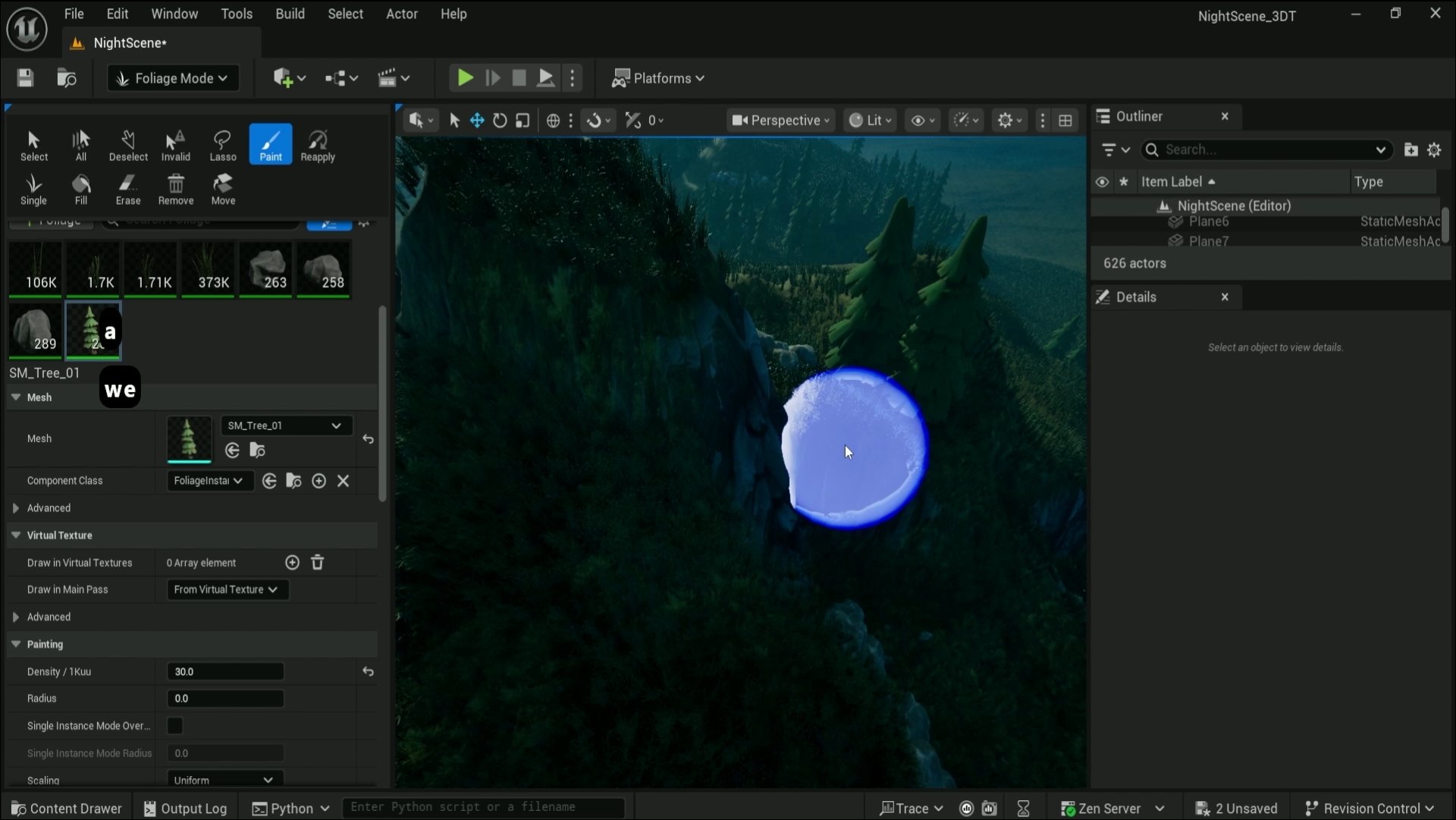
Task: Delete Virtual Texture array elements trash icon
Action: 318,563
